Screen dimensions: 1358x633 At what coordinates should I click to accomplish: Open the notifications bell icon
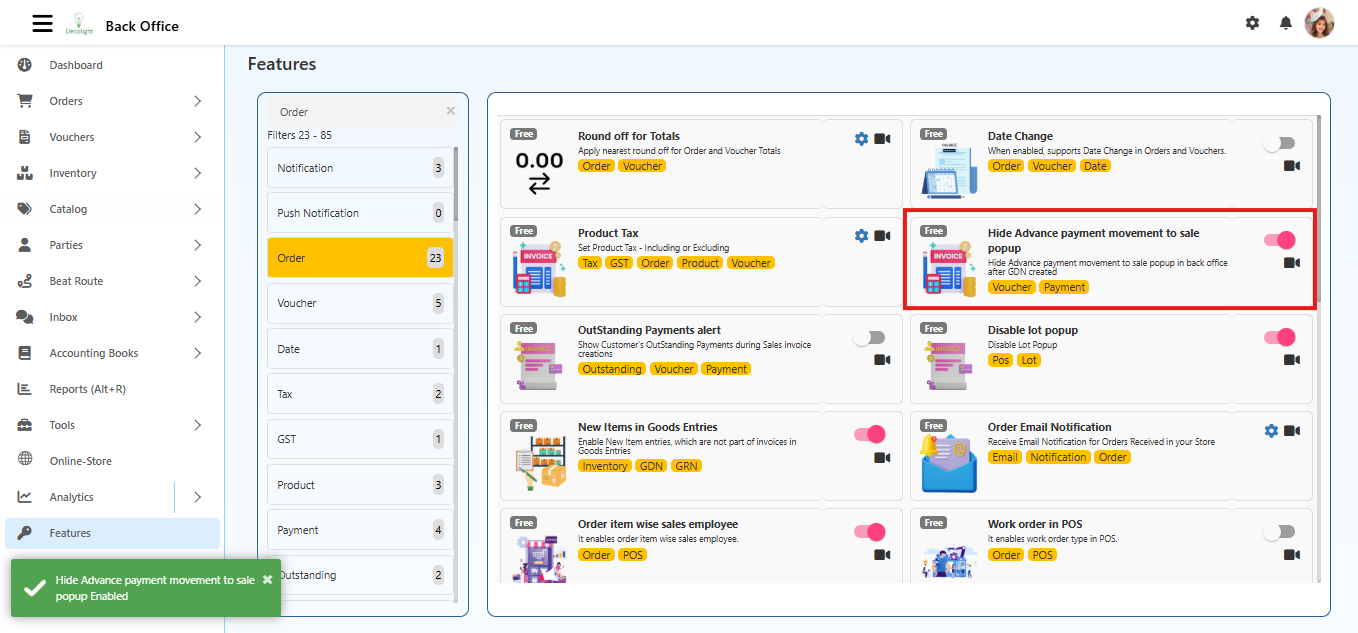coord(1286,23)
